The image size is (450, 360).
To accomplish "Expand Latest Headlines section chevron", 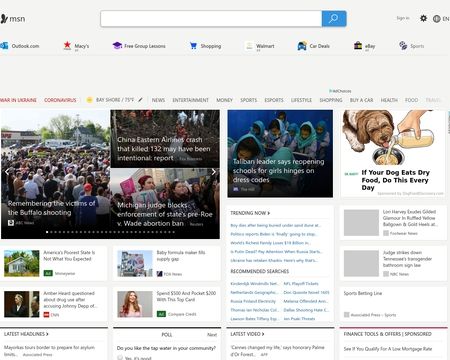I will pyautogui.click(x=47, y=334).
